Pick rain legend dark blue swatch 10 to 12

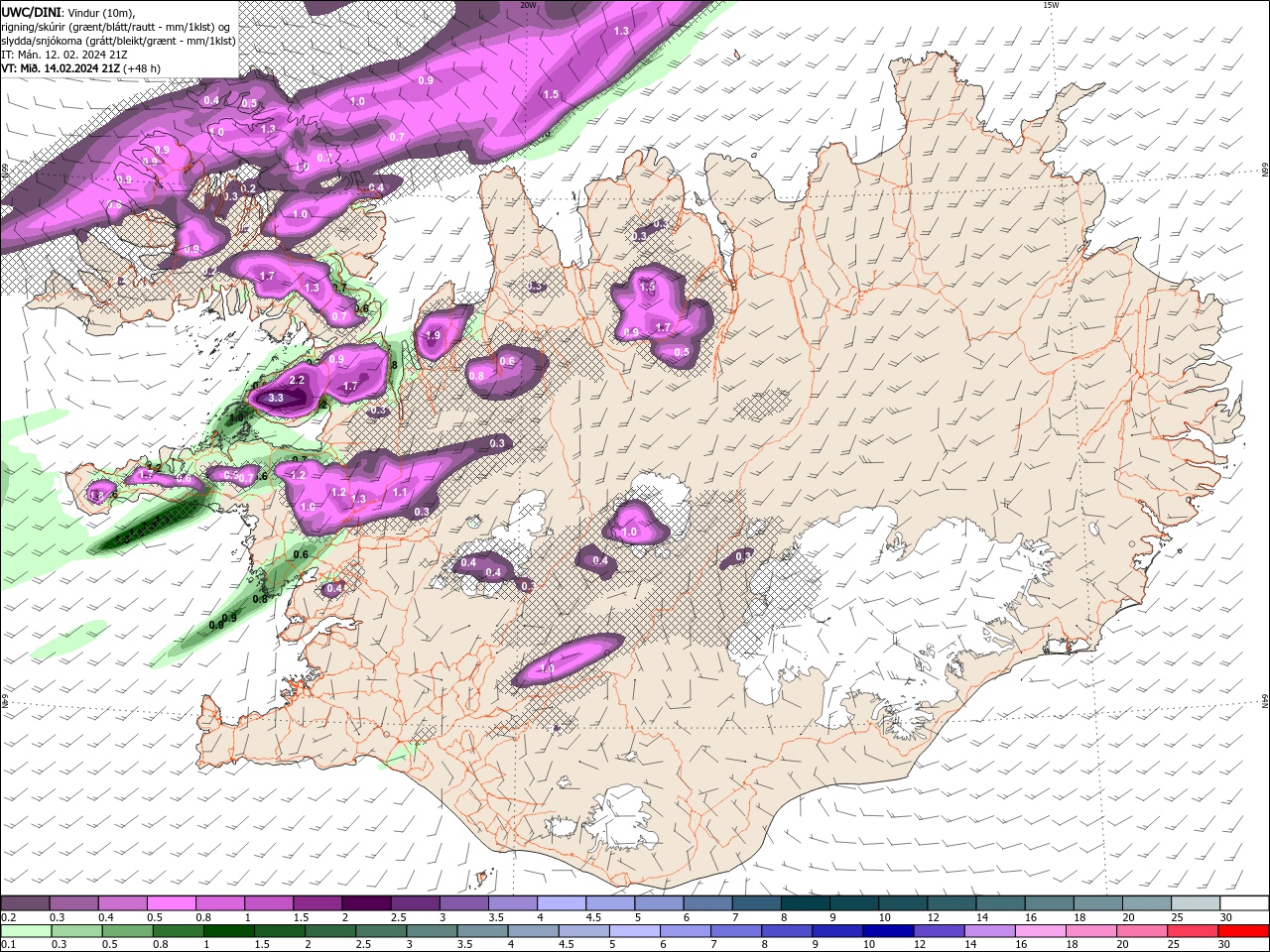point(888,931)
